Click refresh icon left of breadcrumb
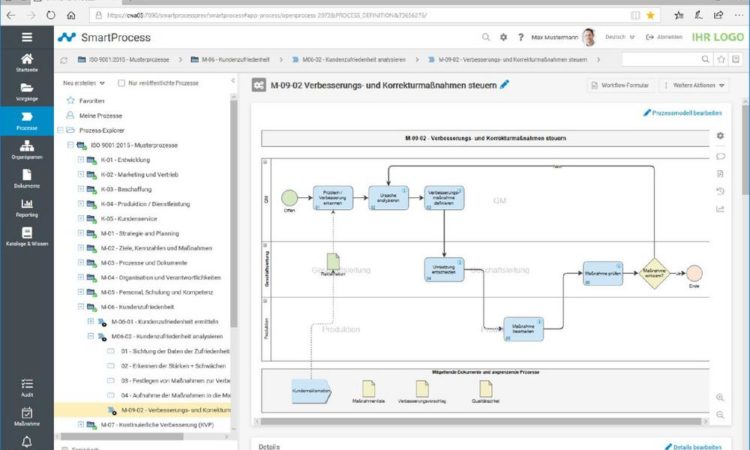The height and width of the screenshot is (450, 750). (64, 60)
